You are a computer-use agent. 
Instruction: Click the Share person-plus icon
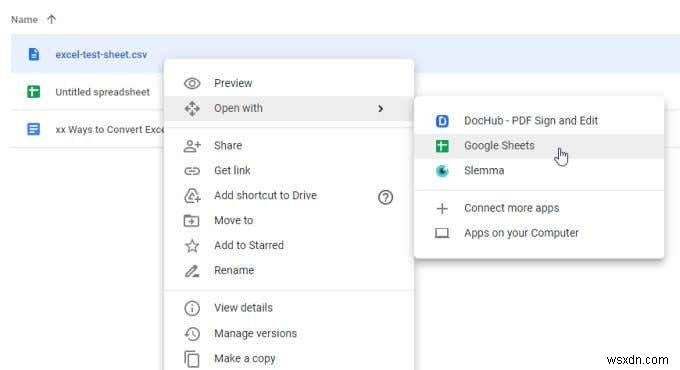point(192,146)
